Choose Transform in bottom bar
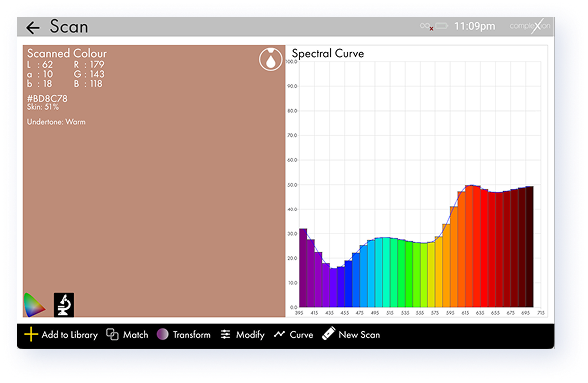This screenshot has width=588, height=383. 192,335
